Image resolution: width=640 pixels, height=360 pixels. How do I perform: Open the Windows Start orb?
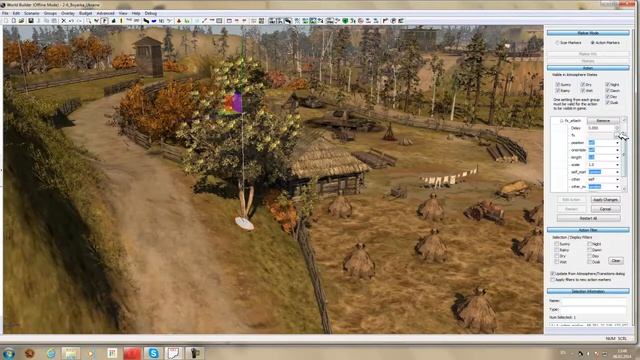(9, 353)
